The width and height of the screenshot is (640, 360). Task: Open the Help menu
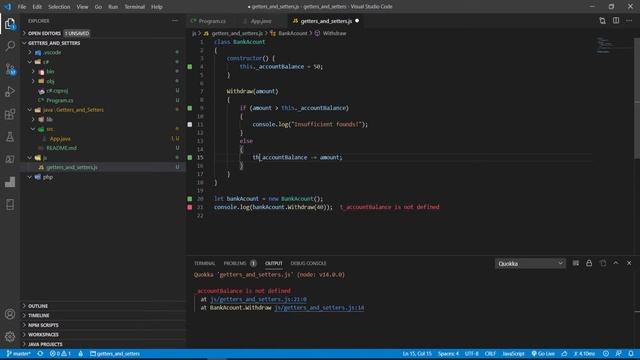coord(156,7)
